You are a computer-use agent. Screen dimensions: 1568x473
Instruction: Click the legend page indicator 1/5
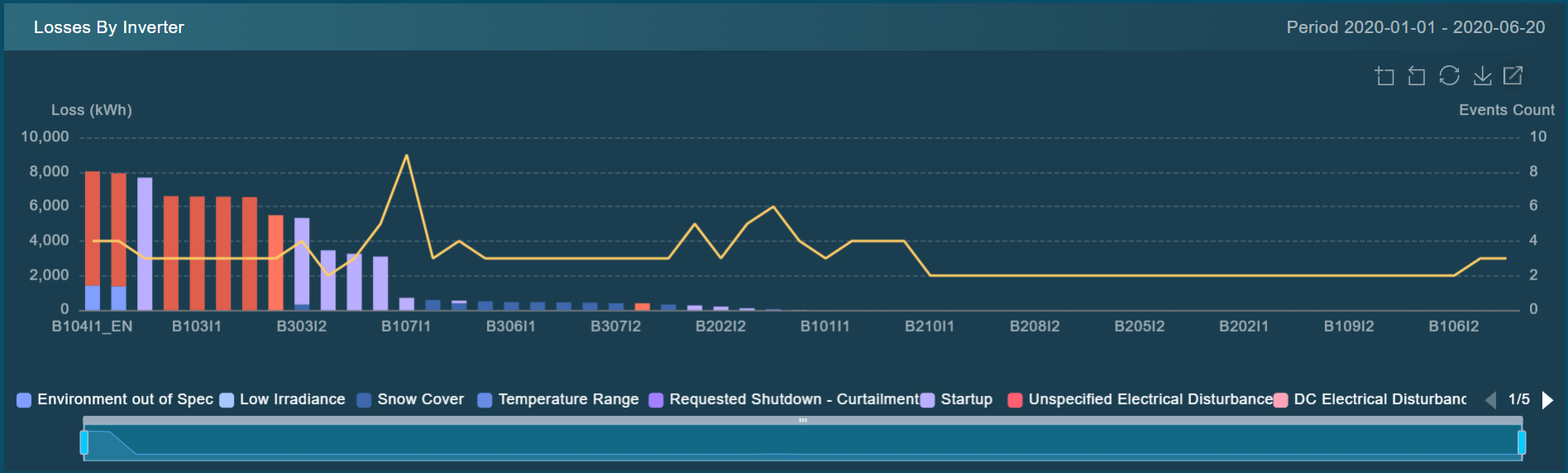(x=1519, y=399)
